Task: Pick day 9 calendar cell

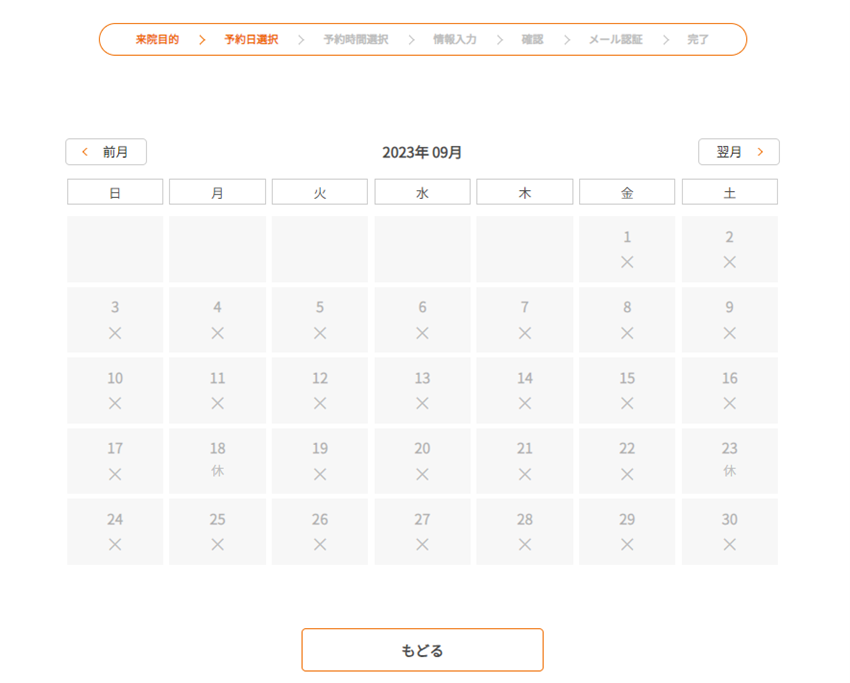Action: 730,320
